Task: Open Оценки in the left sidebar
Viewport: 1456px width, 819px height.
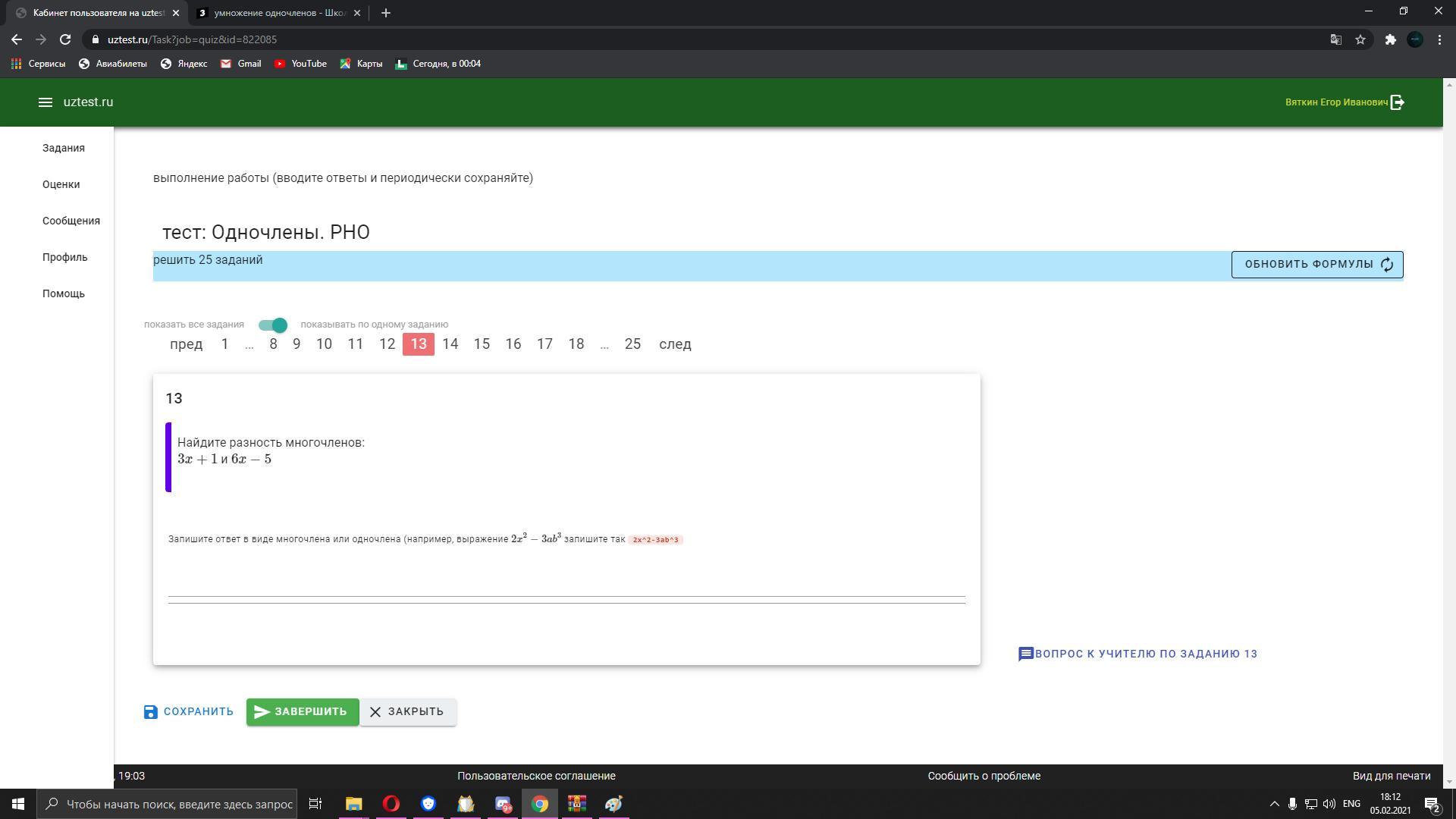Action: click(x=61, y=184)
